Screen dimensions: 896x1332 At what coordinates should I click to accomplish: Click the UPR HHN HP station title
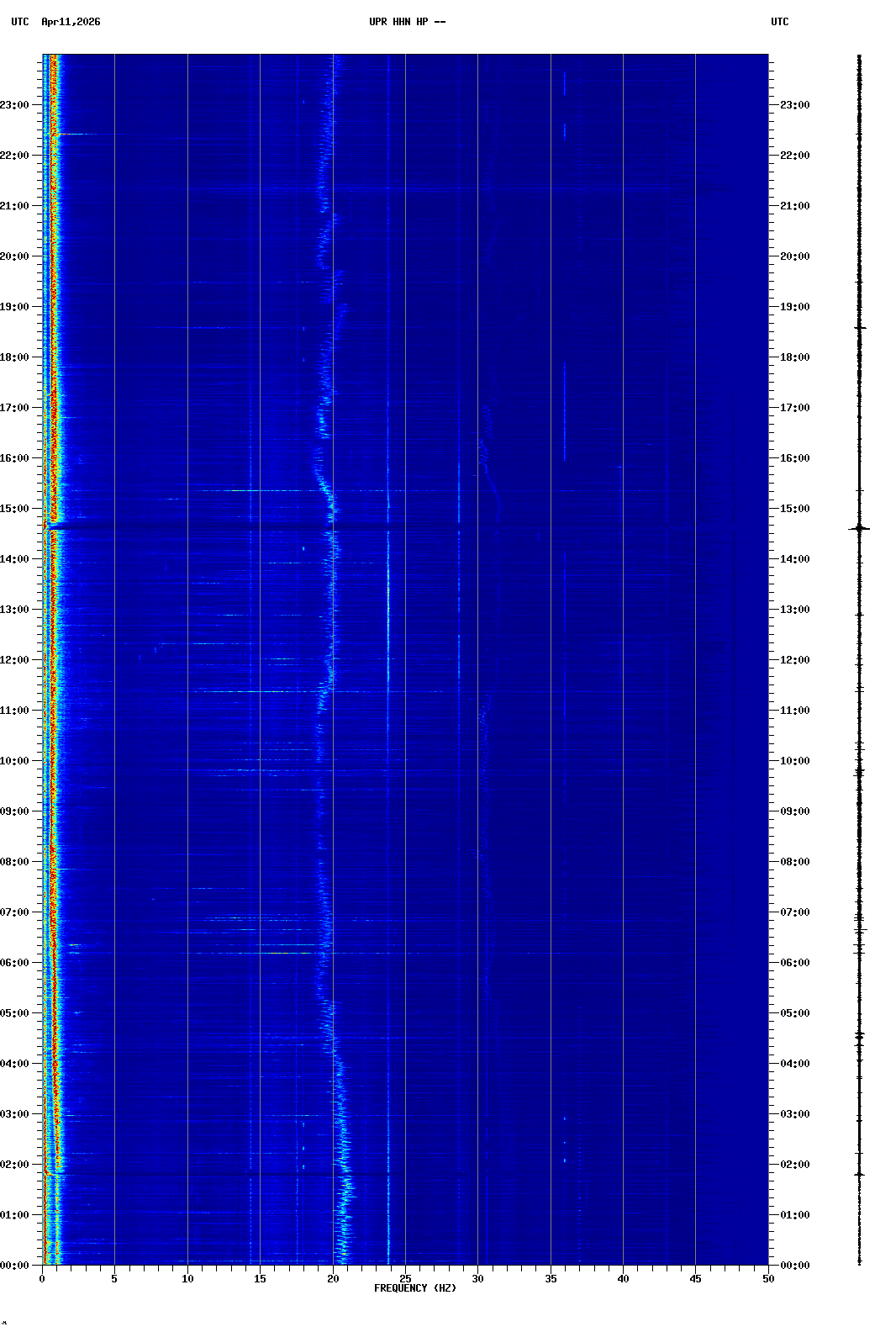[407, 22]
